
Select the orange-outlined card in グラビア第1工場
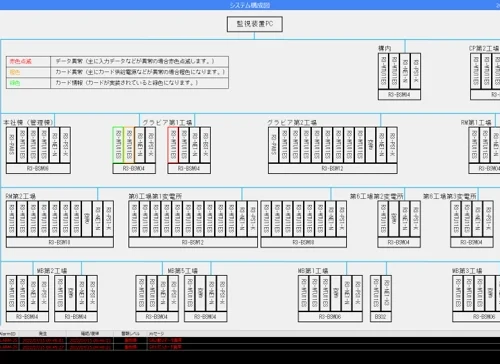coord(129,145)
